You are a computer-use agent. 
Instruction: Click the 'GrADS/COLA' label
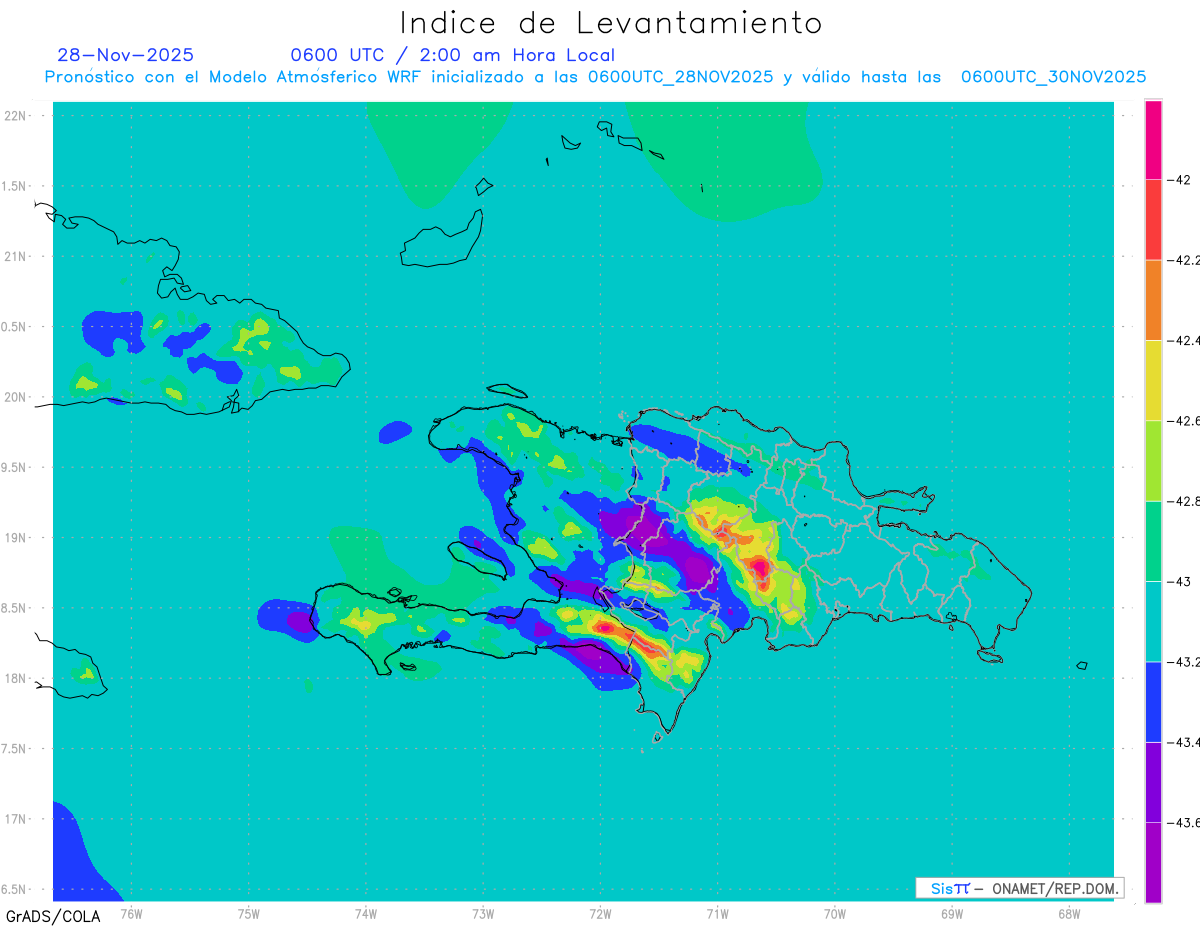(x=53, y=916)
